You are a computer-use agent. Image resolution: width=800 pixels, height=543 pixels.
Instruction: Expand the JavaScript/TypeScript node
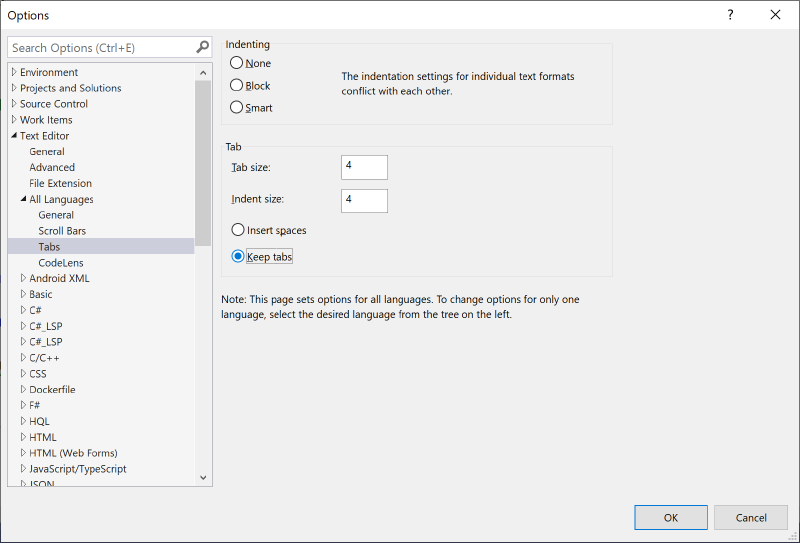coord(23,468)
